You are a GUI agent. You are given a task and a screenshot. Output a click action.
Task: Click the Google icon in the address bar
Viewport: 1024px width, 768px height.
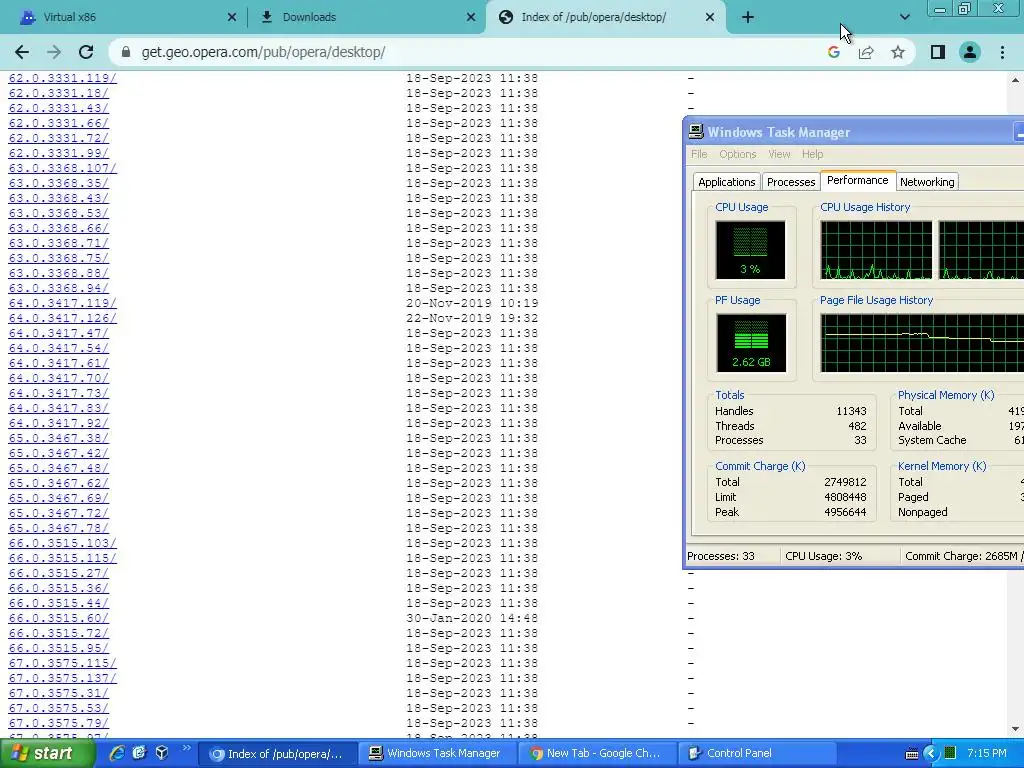pos(833,52)
